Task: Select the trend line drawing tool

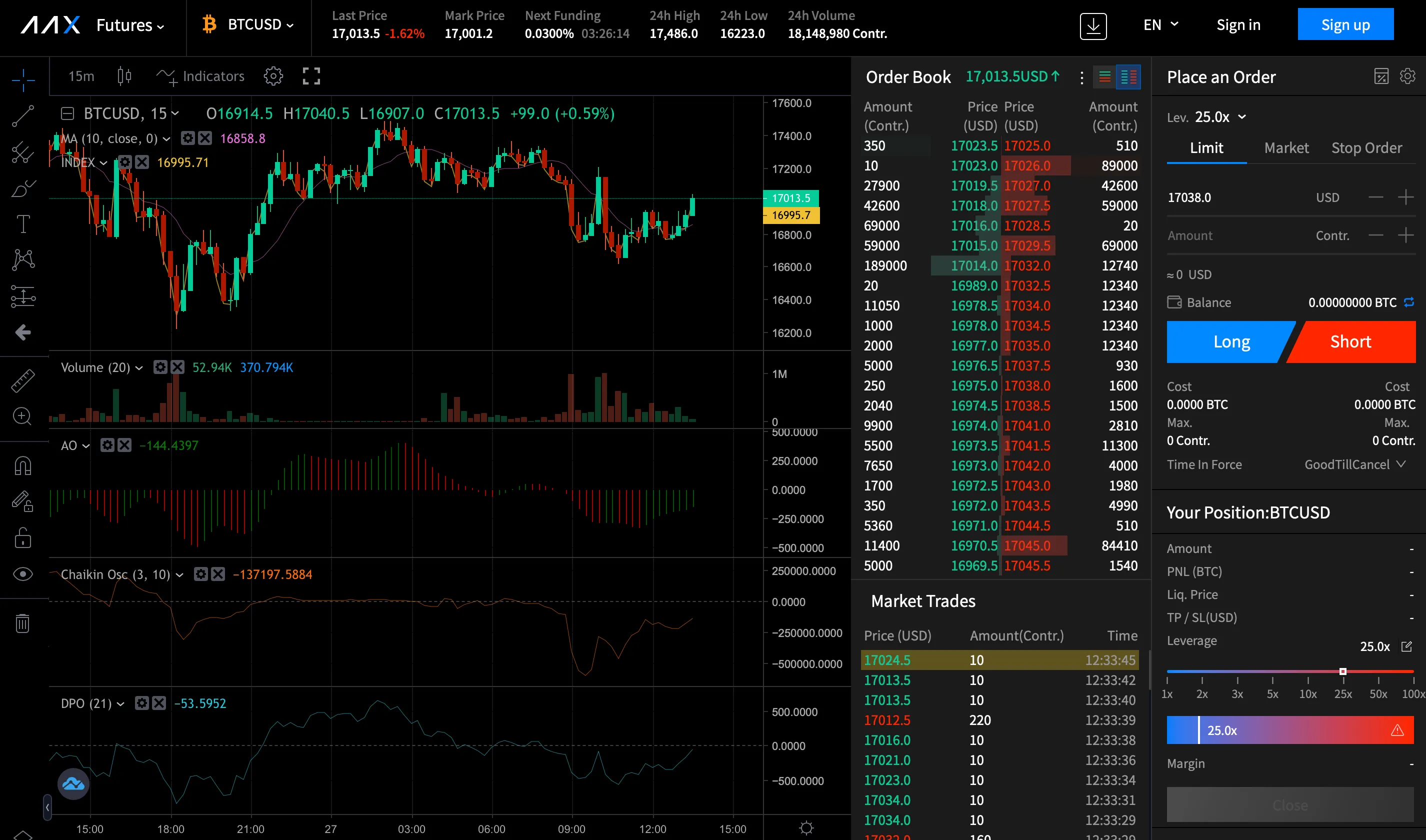Action: [23, 116]
